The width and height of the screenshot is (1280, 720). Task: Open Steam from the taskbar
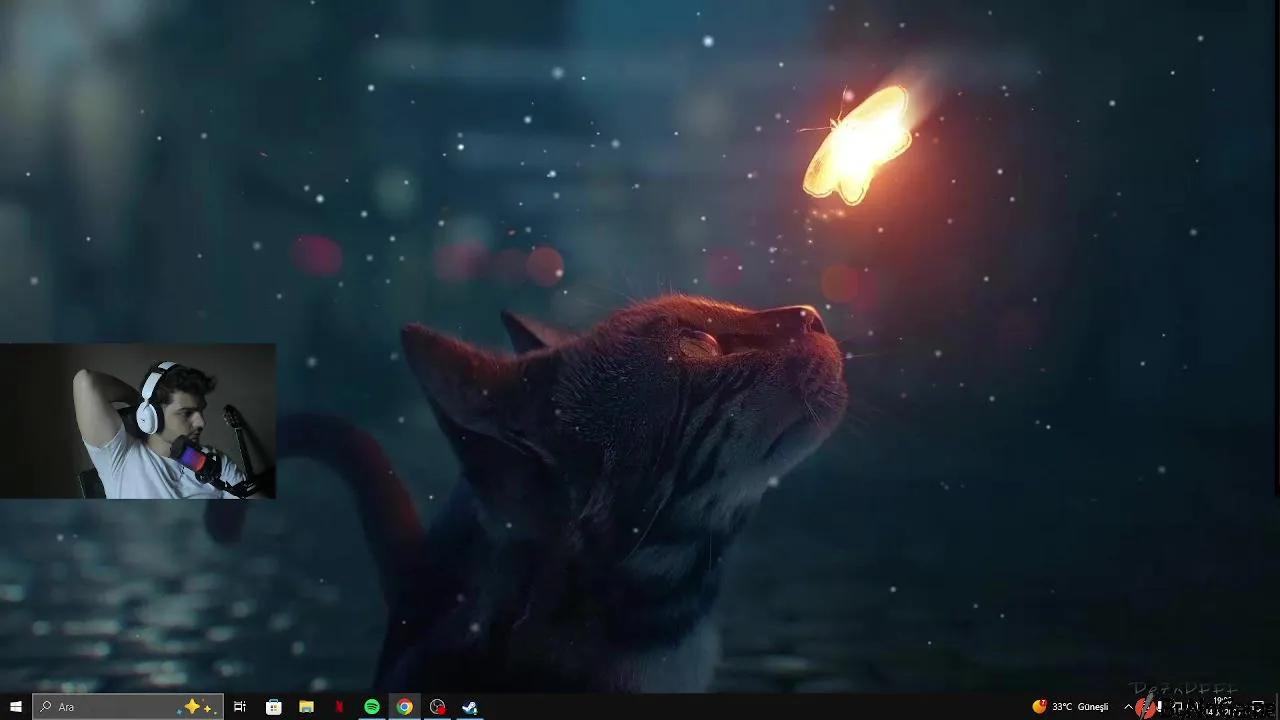tap(469, 707)
